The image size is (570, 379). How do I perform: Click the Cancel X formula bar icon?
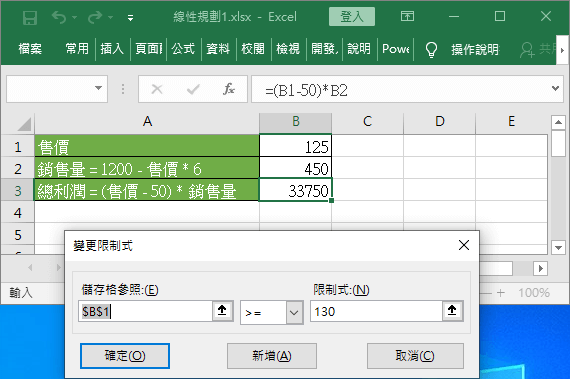[157, 89]
